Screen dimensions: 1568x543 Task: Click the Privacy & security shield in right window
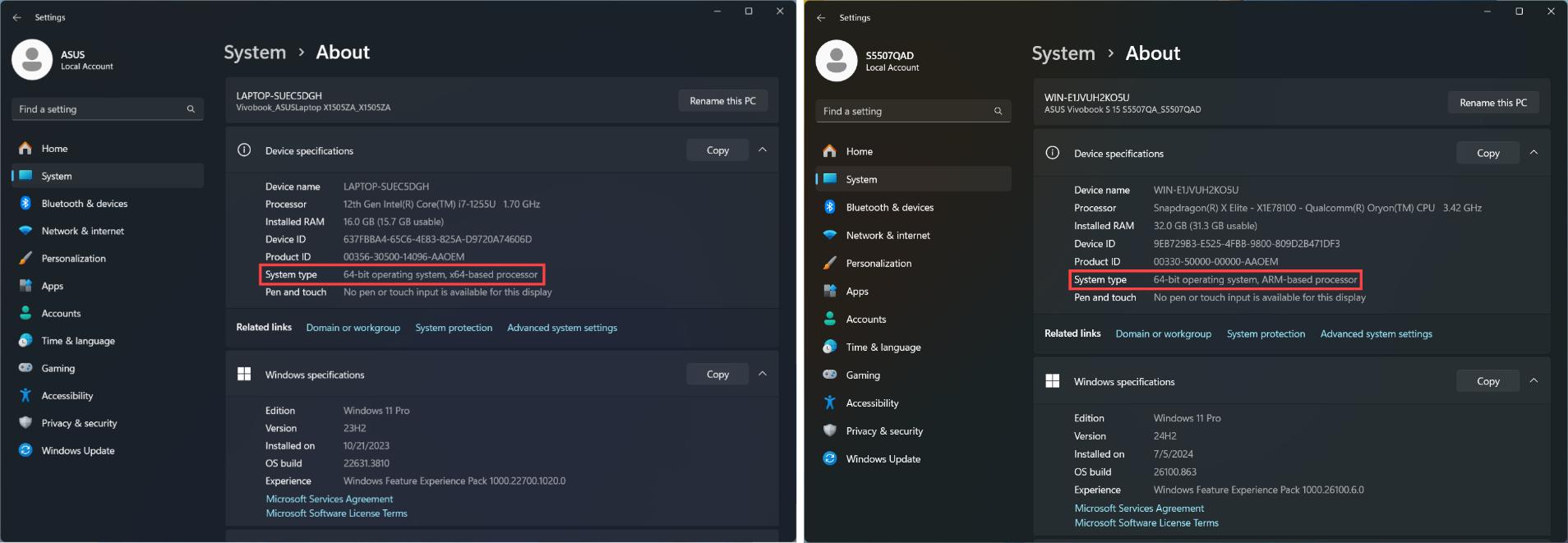click(x=829, y=430)
